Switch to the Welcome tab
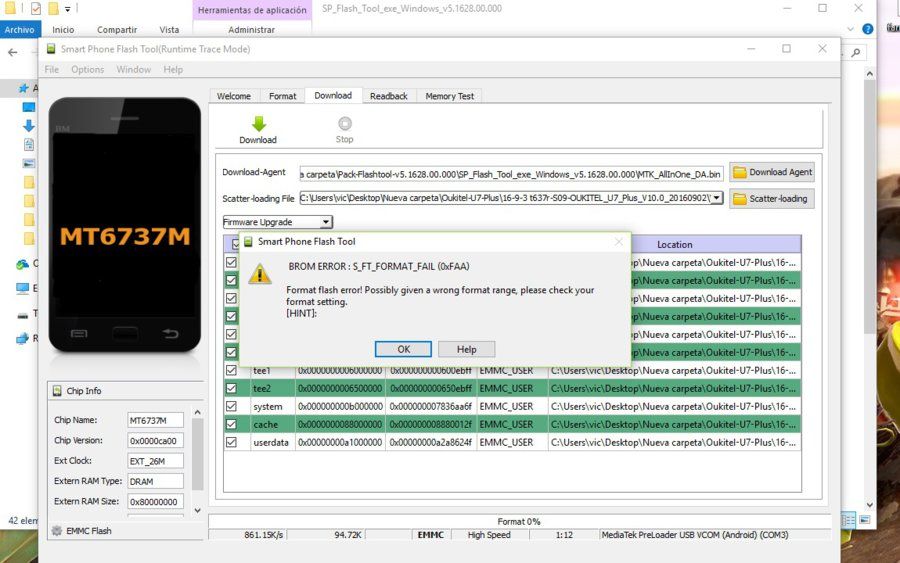 pos(234,96)
